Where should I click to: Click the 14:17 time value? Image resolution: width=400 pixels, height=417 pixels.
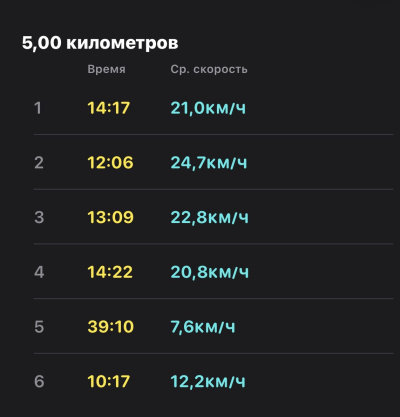click(109, 108)
